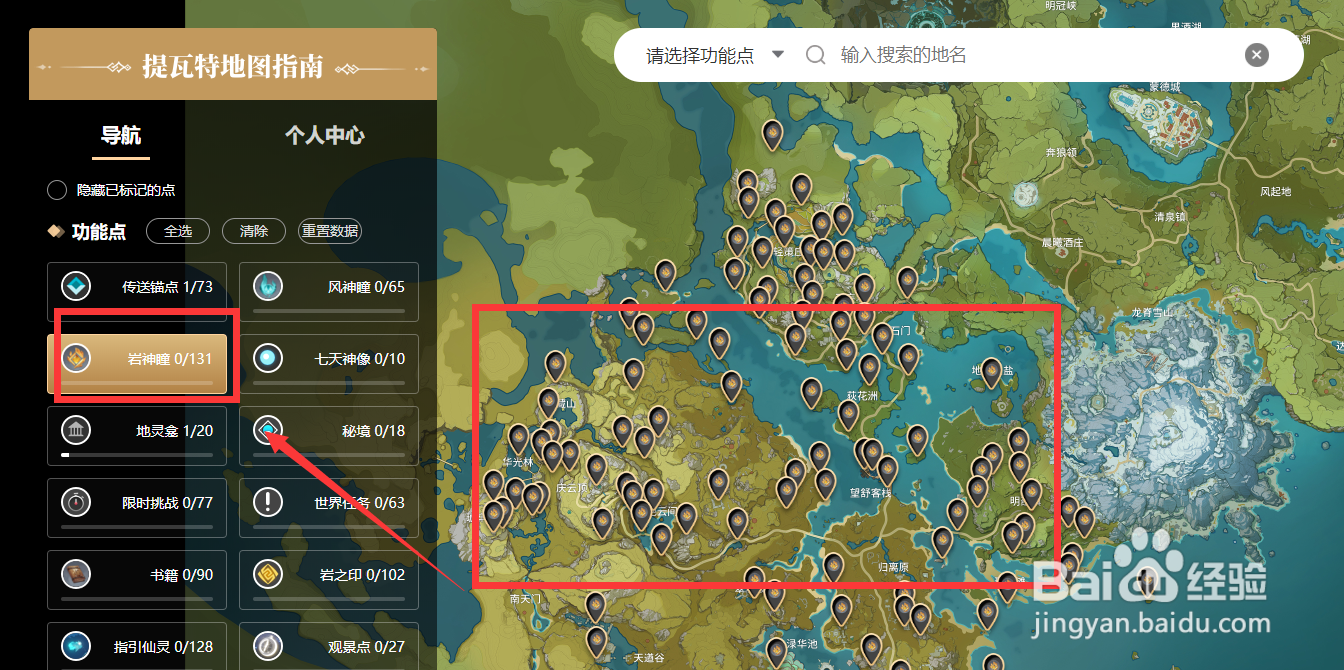Screen dimensions: 1344x670
Task: Click the 望舒客栈 map label
Action: point(870,493)
